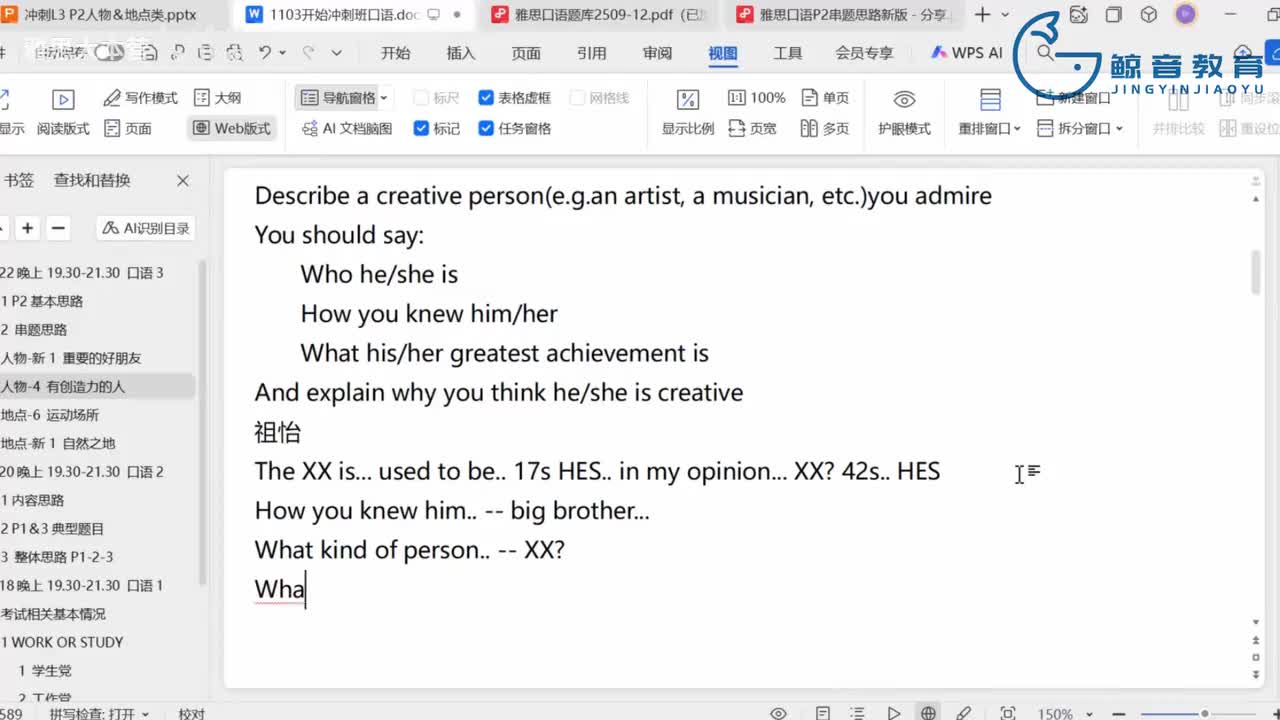Open 阅读版式 reading layout view
This screenshot has height=720, width=1280.
tap(62, 113)
